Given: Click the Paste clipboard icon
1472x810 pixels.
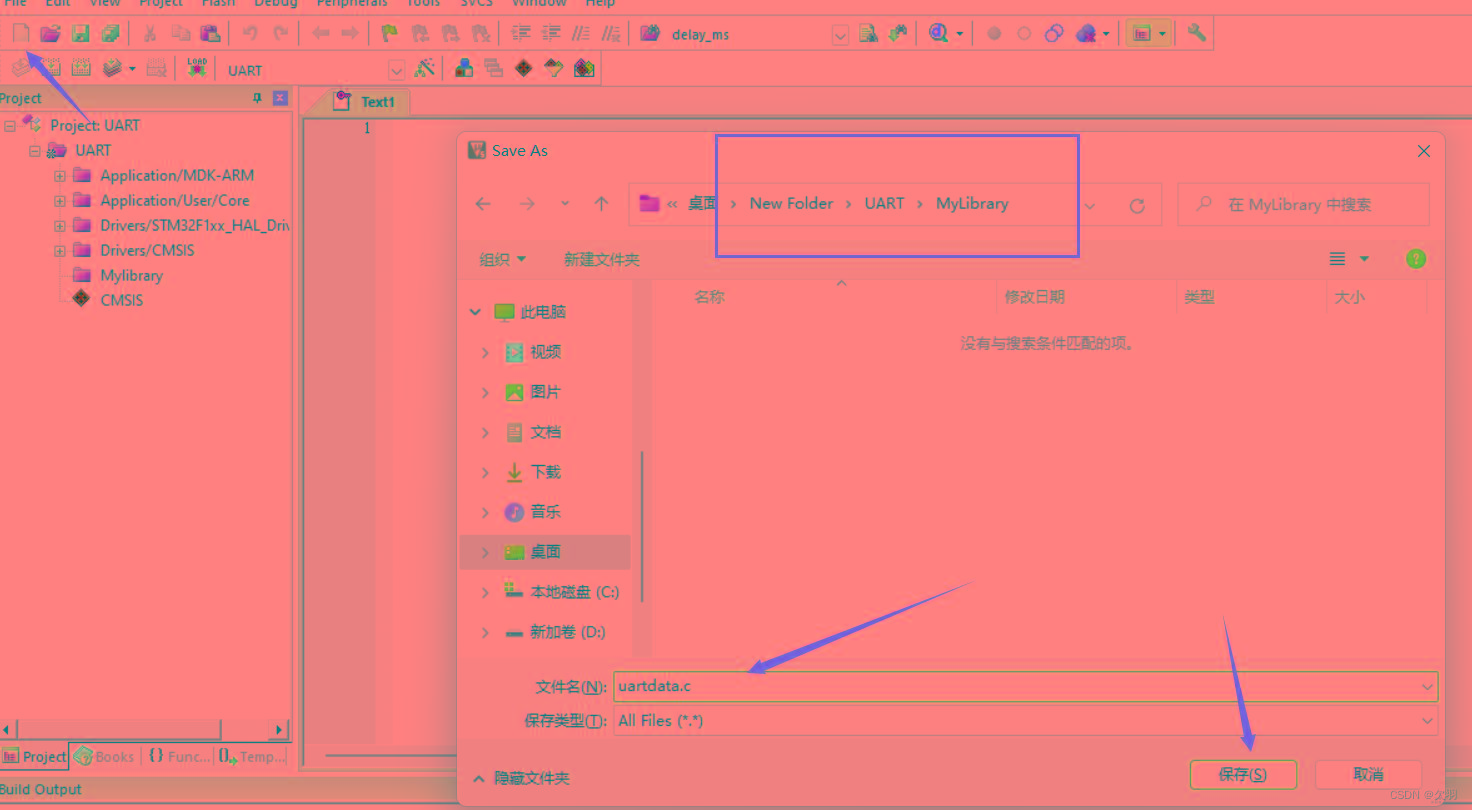Looking at the screenshot, I should [210, 34].
